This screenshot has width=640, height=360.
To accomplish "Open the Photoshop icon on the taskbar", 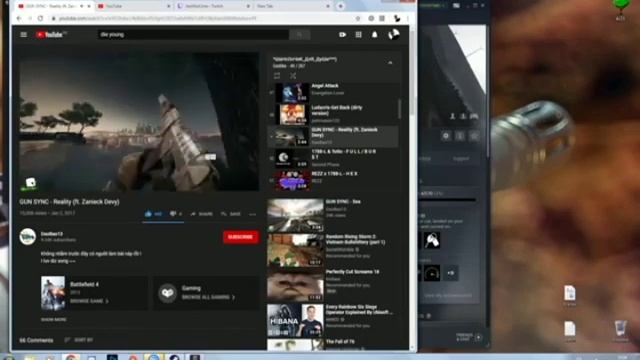I will [112, 357].
